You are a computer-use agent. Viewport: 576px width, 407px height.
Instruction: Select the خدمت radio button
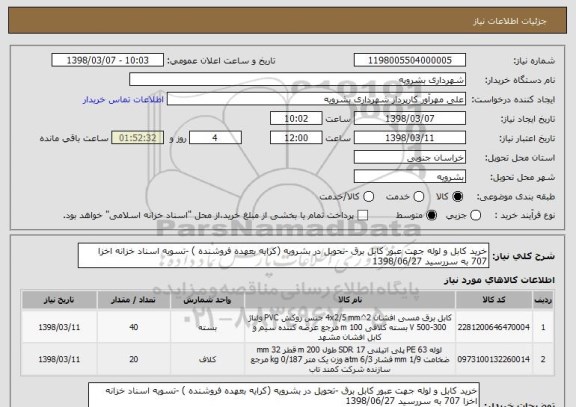coord(419,197)
